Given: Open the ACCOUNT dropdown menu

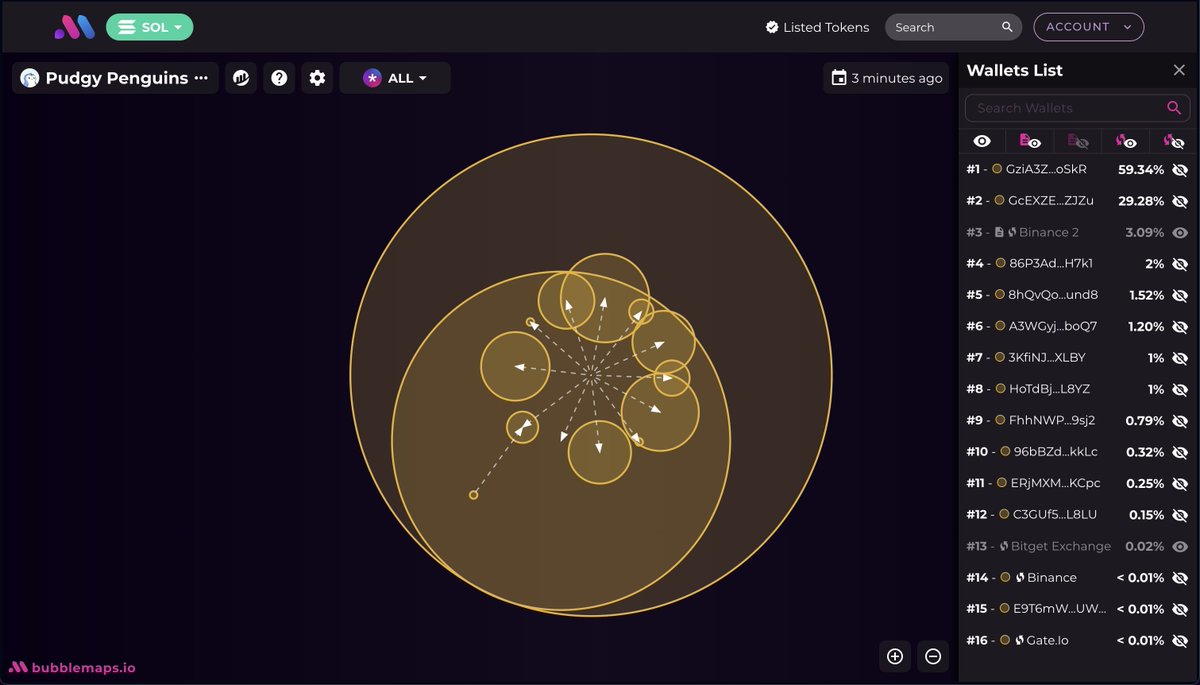Looking at the screenshot, I should coord(1088,27).
